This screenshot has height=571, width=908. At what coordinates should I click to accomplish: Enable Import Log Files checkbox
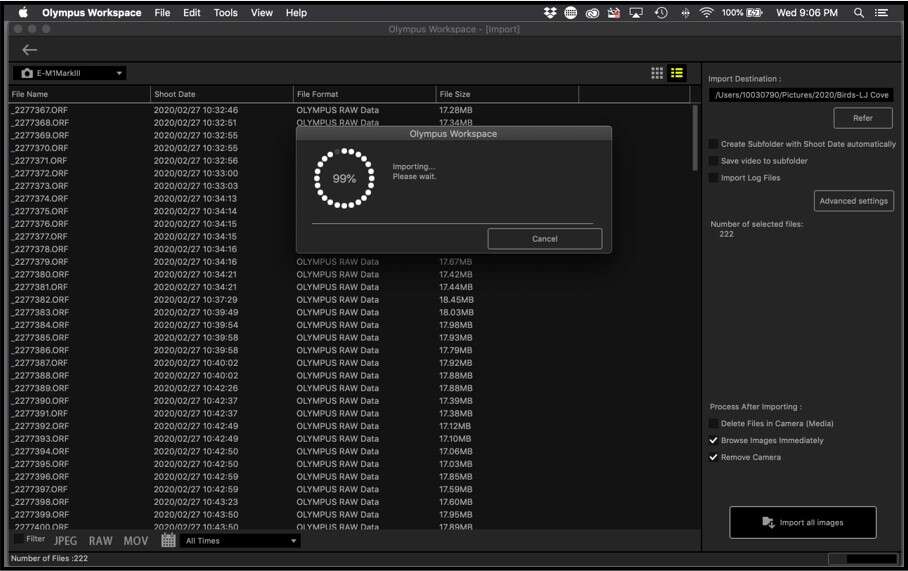pos(713,178)
